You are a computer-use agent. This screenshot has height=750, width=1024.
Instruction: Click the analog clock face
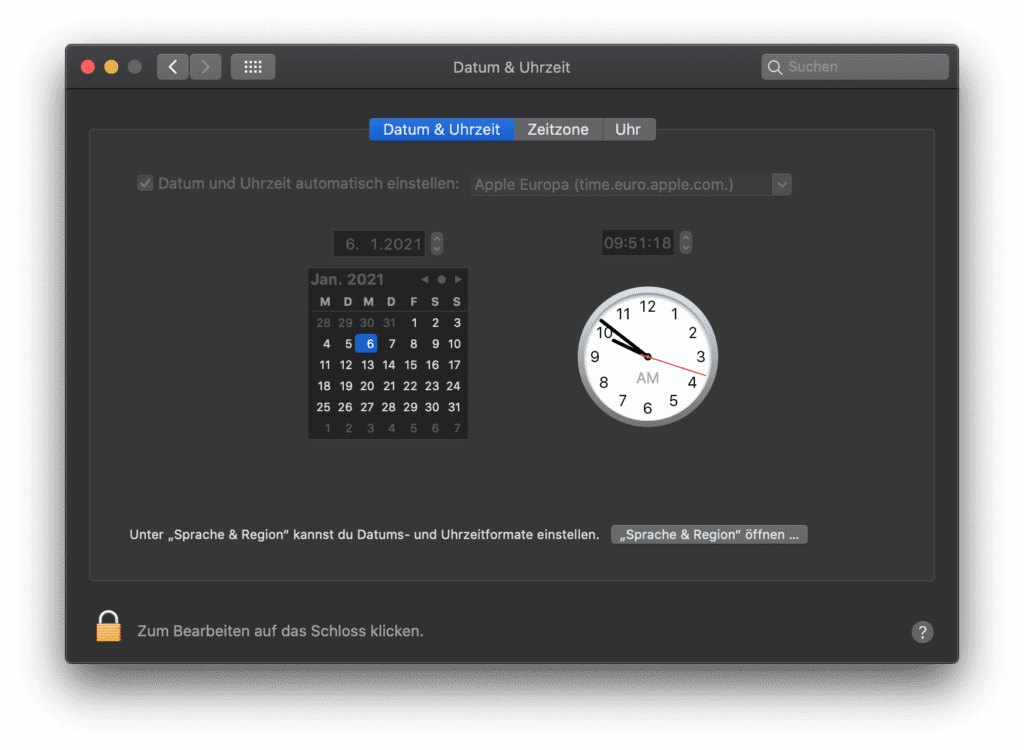pyautogui.click(x=647, y=357)
